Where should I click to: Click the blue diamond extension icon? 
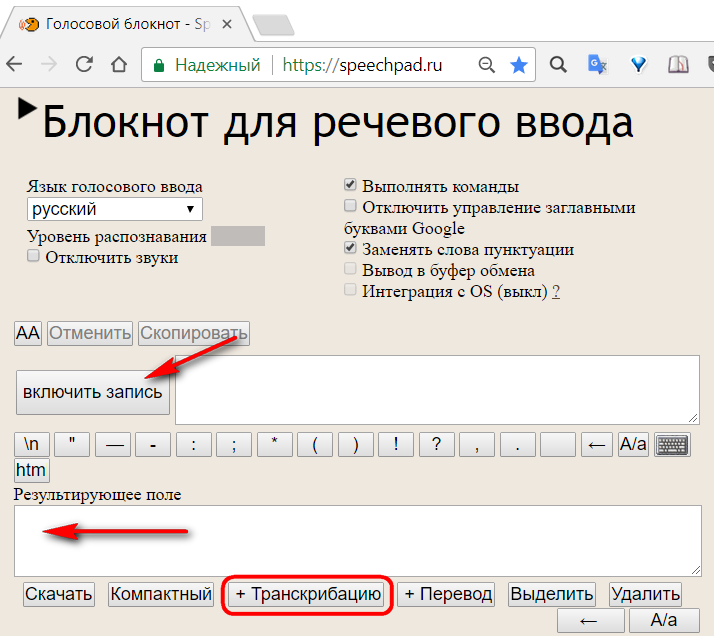[638, 65]
